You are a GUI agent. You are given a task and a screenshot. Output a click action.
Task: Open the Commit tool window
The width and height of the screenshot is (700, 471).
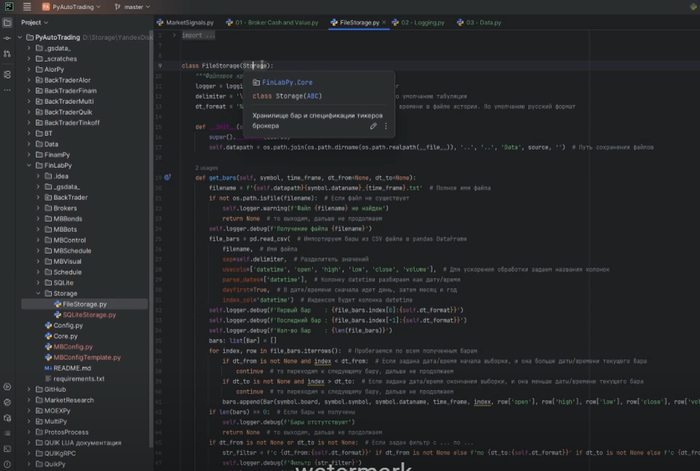pos(7,40)
